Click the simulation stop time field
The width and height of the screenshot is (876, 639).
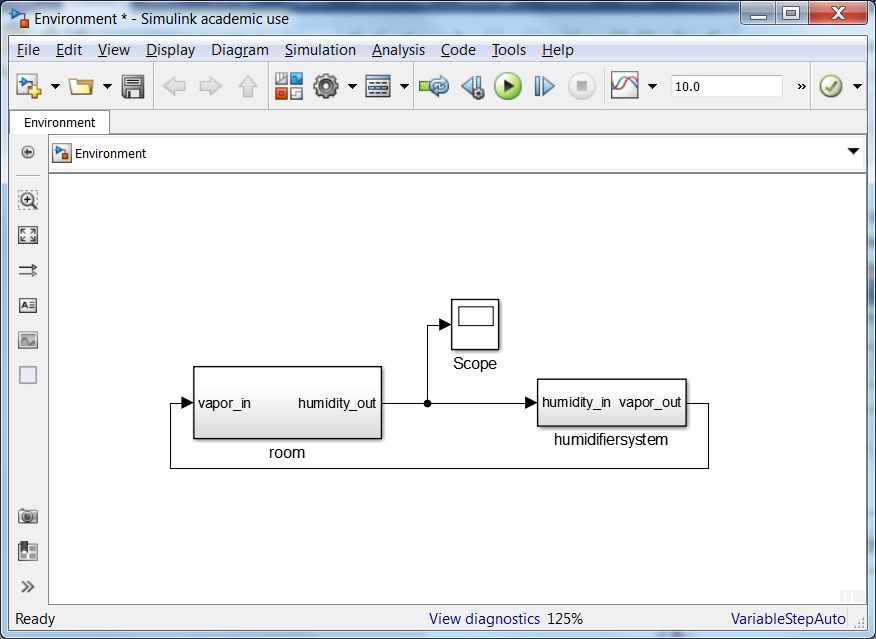pyautogui.click(x=726, y=87)
